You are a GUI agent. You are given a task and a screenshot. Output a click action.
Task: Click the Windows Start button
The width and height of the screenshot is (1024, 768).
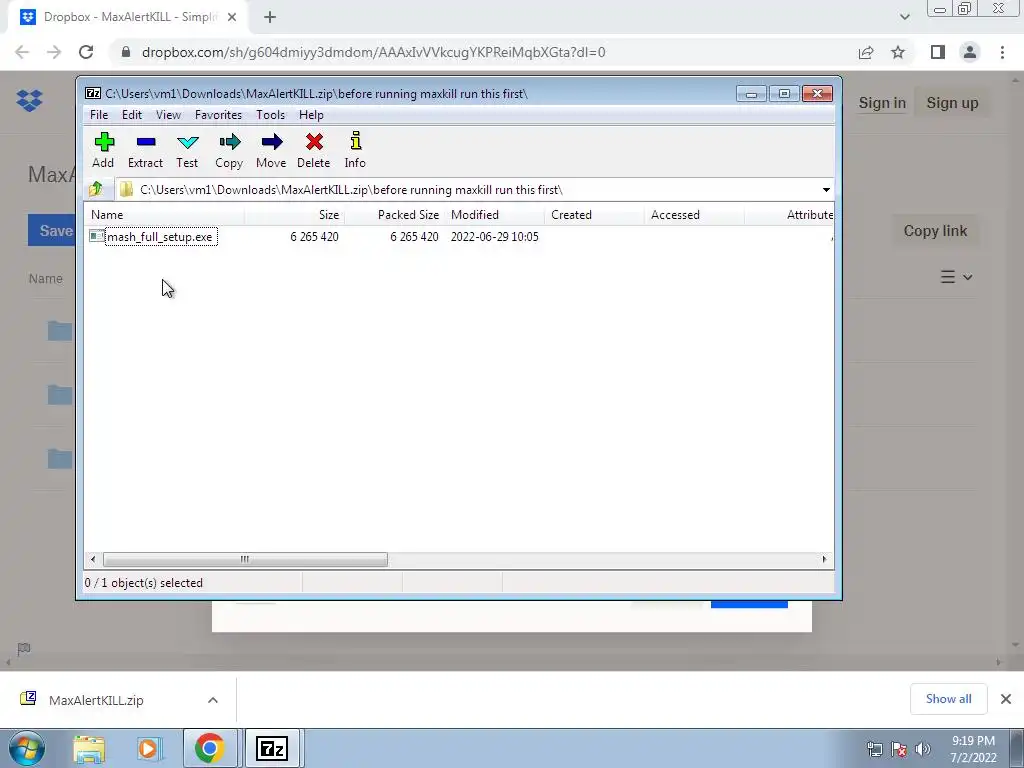[26, 748]
